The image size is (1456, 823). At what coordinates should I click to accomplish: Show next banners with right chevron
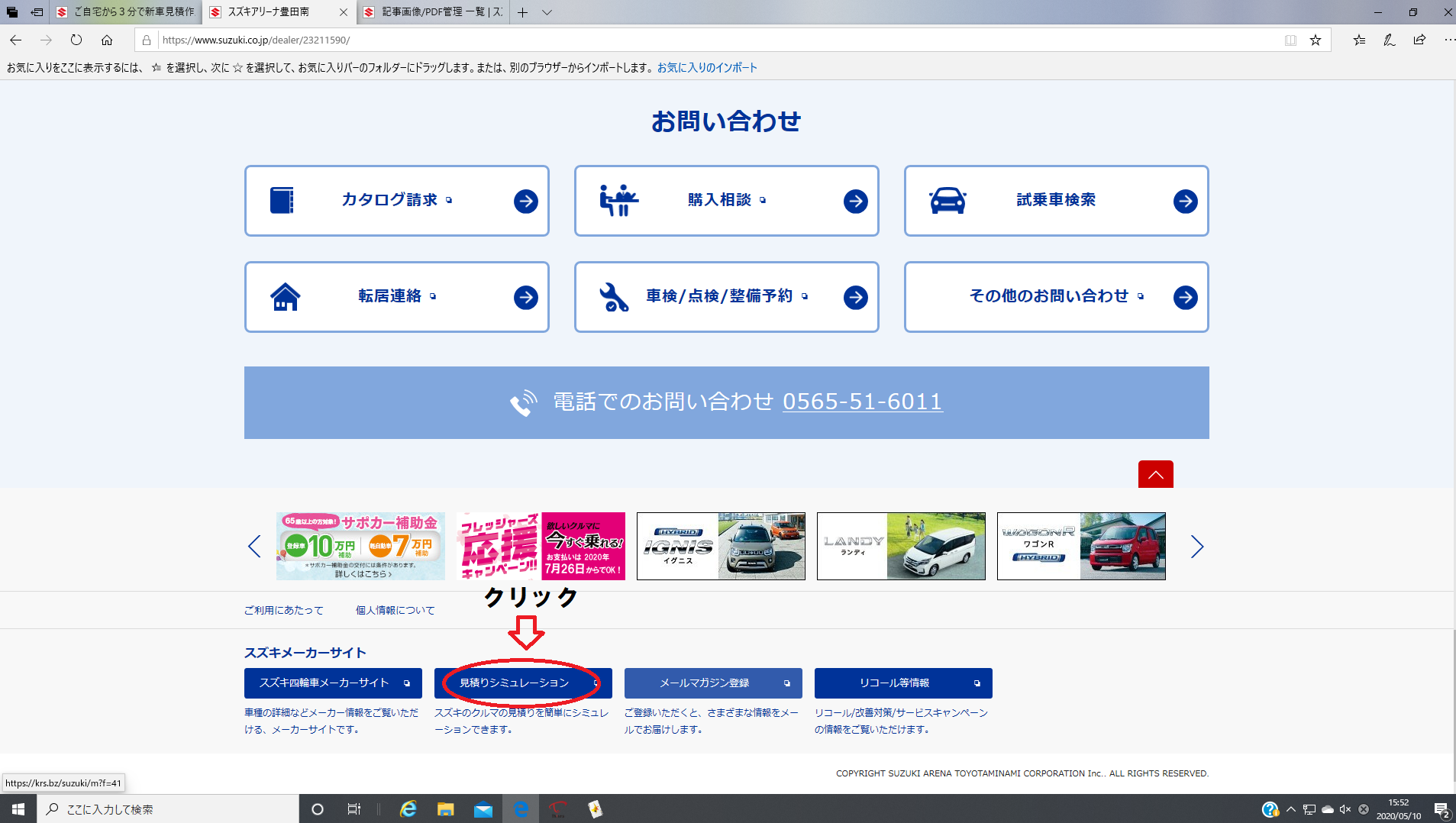point(1197,546)
